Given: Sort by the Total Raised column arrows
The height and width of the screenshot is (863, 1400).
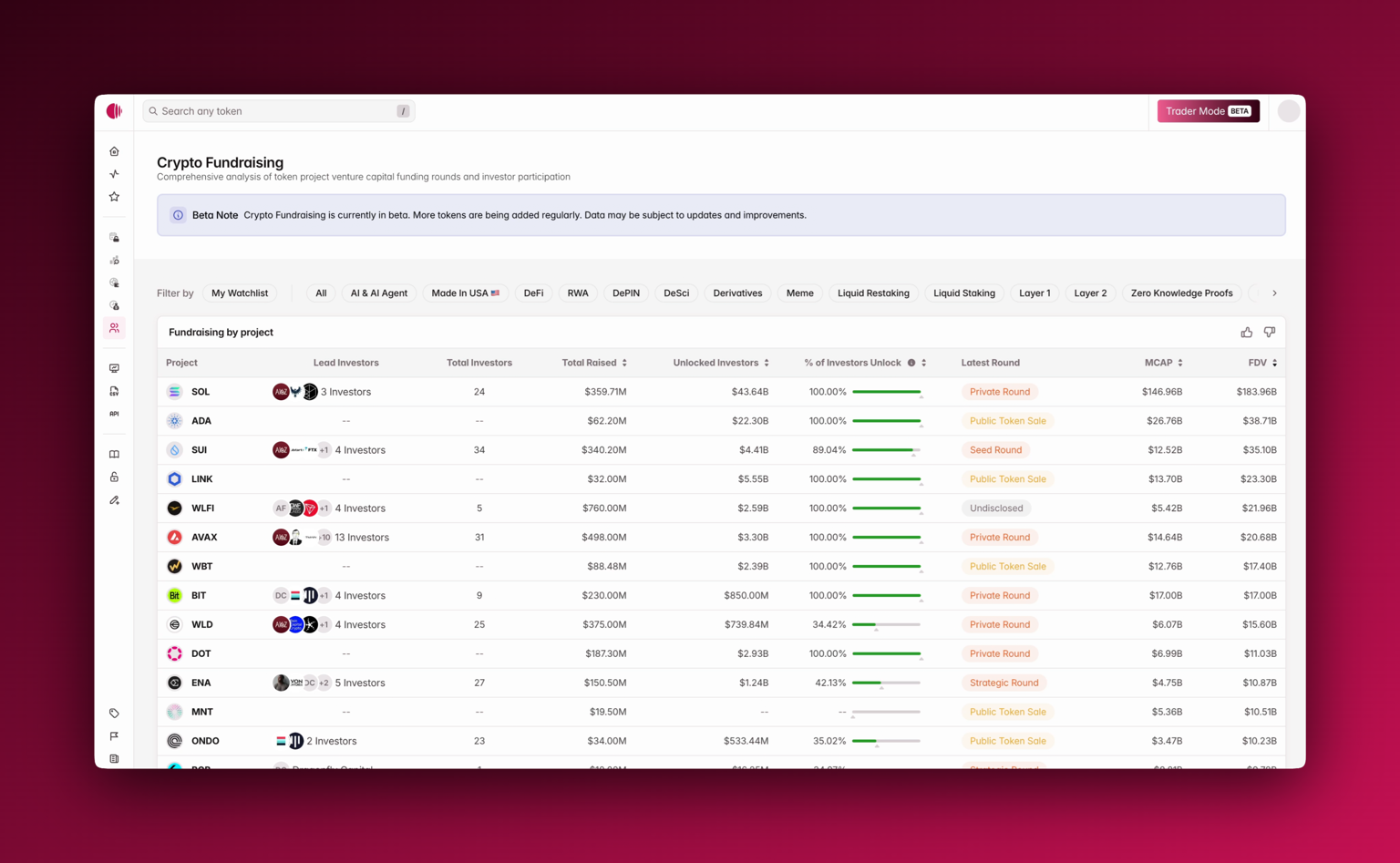Looking at the screenshot, I should click(624, 363).
